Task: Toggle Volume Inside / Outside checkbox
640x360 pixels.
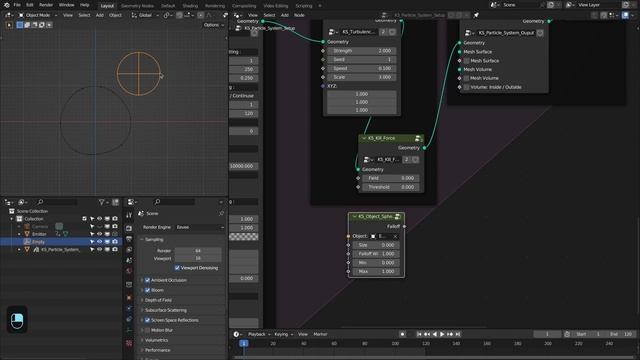Action: click(467, 87)
